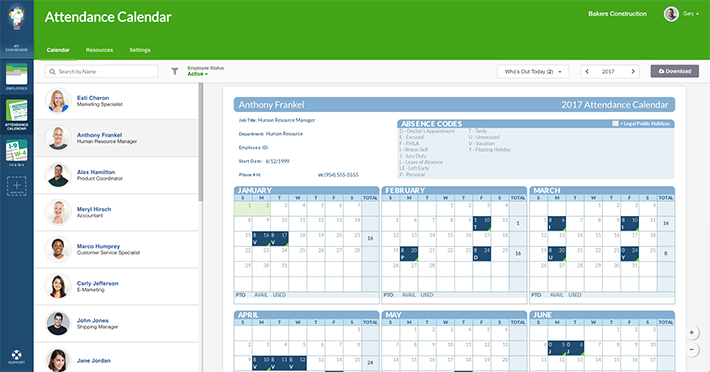Screen dimensions: 710x372
Task: Open the Gary user menu
Action: point(681,14)
